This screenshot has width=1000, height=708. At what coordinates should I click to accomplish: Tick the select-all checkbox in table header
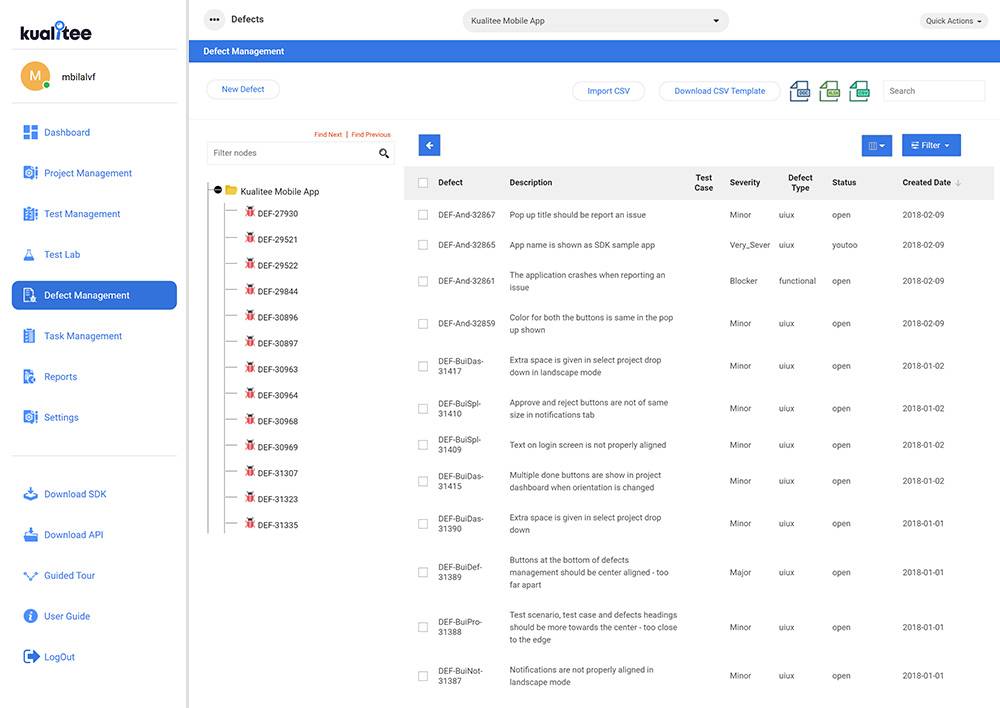point(423,183)
